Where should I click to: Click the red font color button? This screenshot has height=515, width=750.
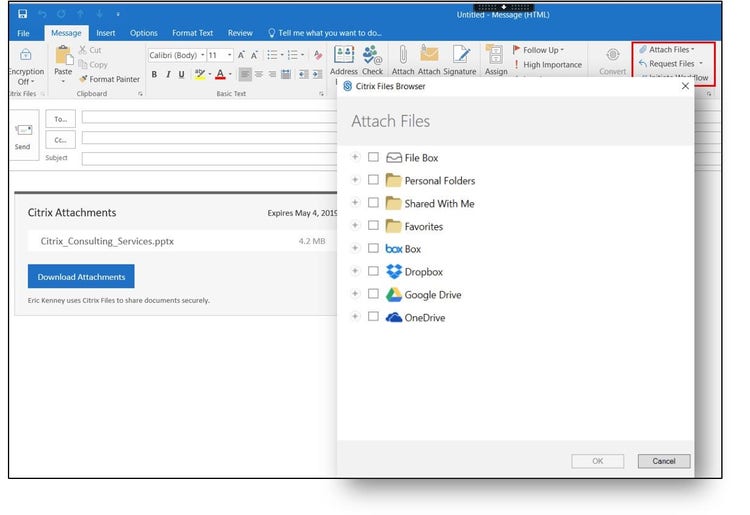click(x=220, y=74)
